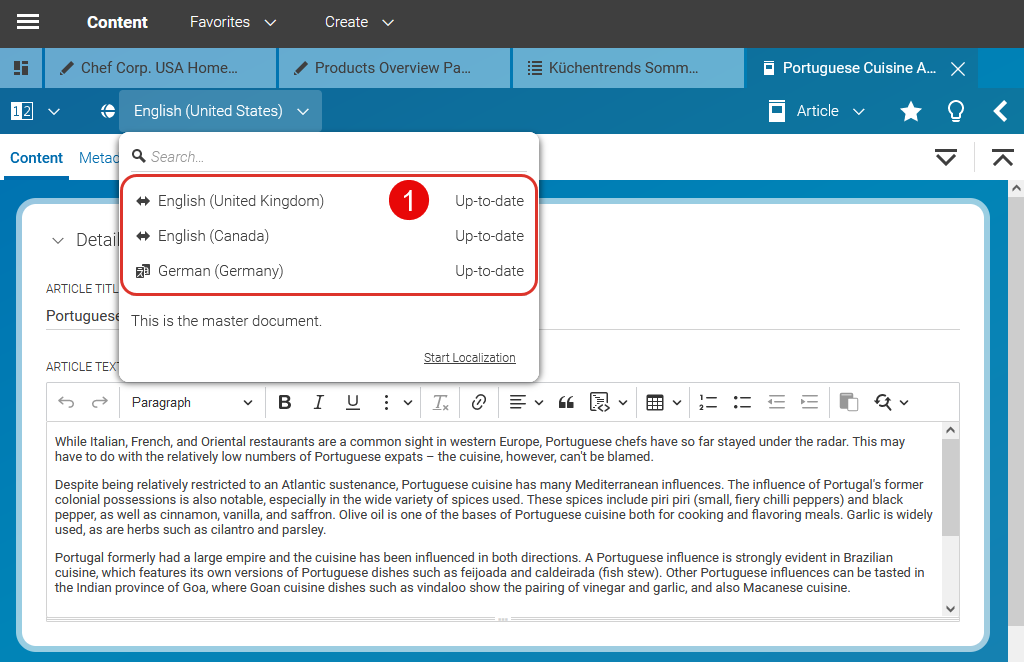Open the Article type dropdown
The image size is (1024, 662).
(817, 111)
